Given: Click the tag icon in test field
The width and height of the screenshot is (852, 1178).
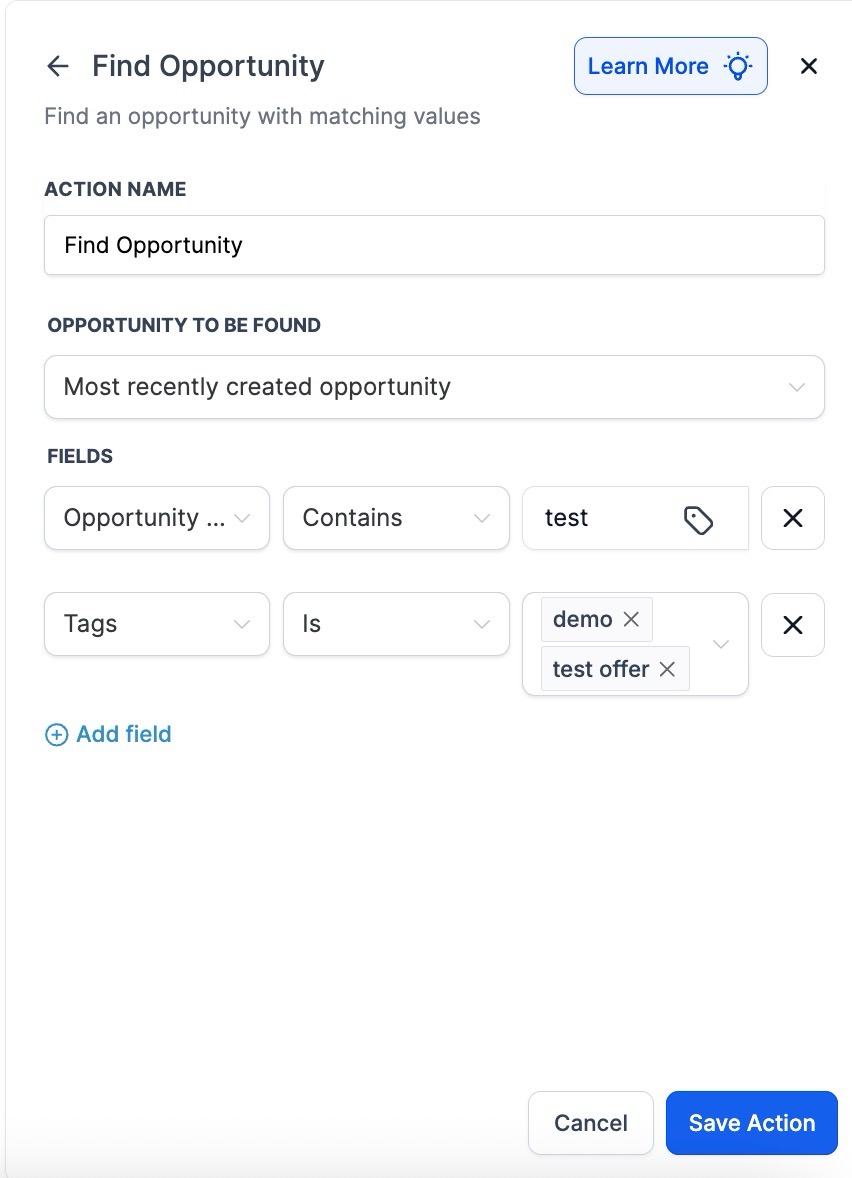Looking at the screenshot, I should click(698, 519).
